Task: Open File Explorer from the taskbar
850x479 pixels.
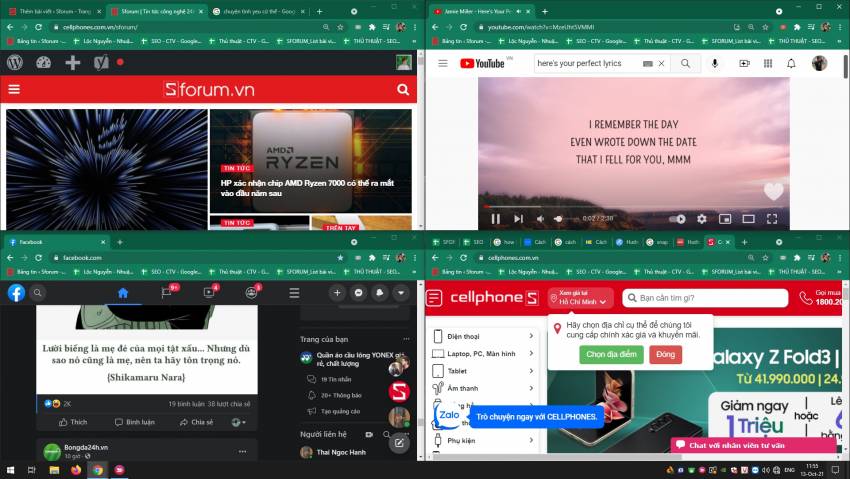Action: coord(54,470)
